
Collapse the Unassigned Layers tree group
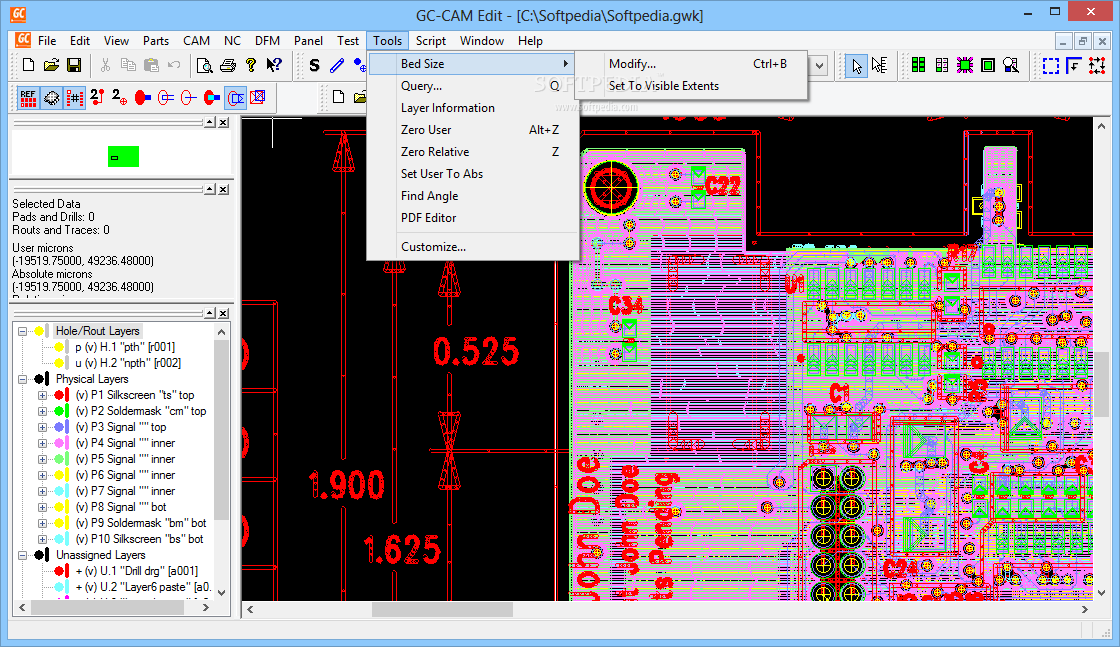click(22, 555)
